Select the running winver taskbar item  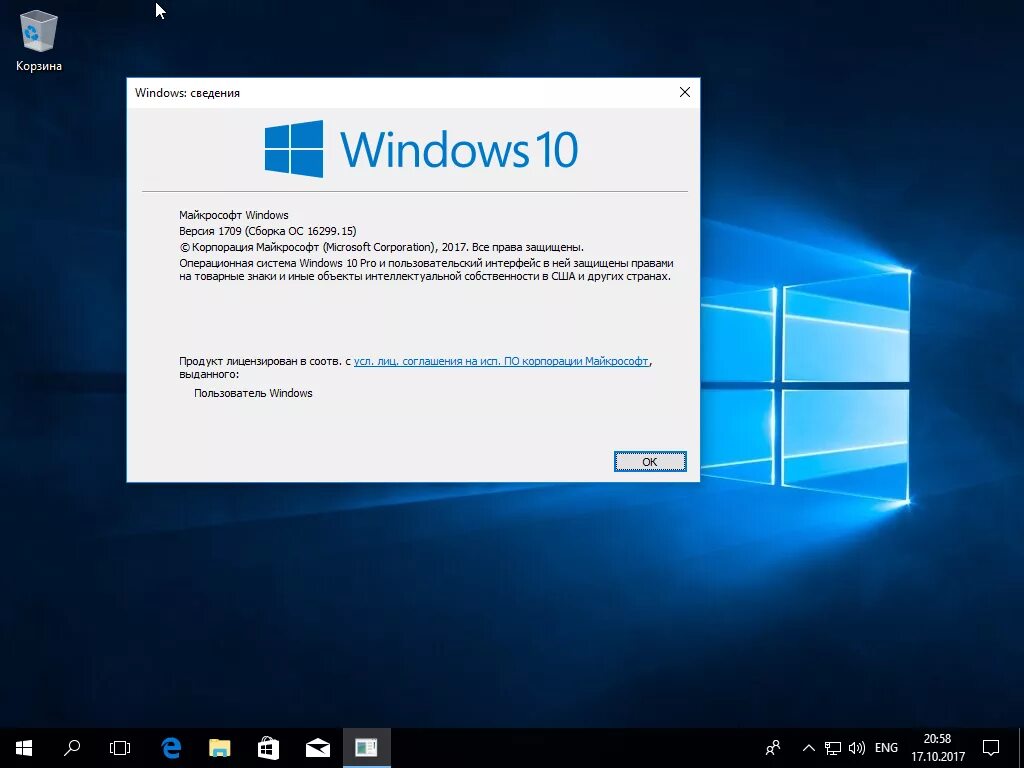(x=366, y=748)
